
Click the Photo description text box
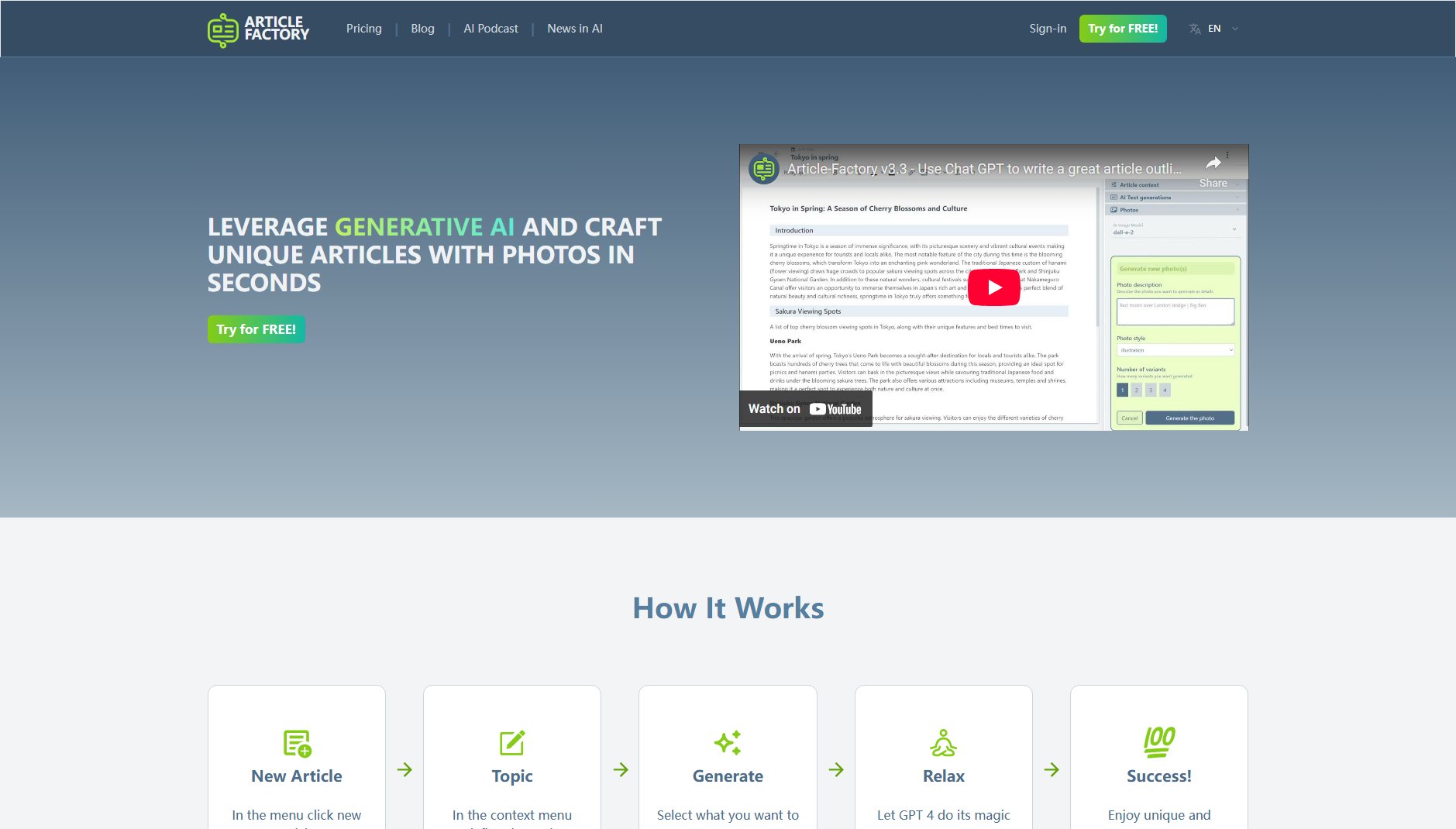[x=1175, y=311]
